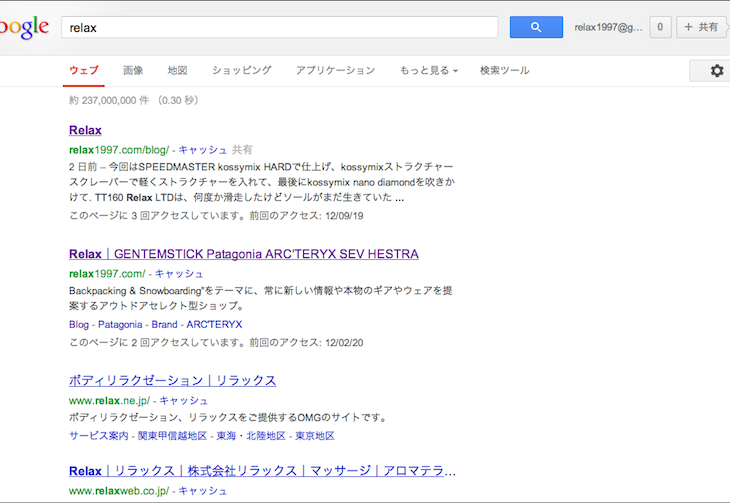The height and width of the screenshot is (503, 730).
Task: Click the notifications counter showing 0
Action: point(660,27)
